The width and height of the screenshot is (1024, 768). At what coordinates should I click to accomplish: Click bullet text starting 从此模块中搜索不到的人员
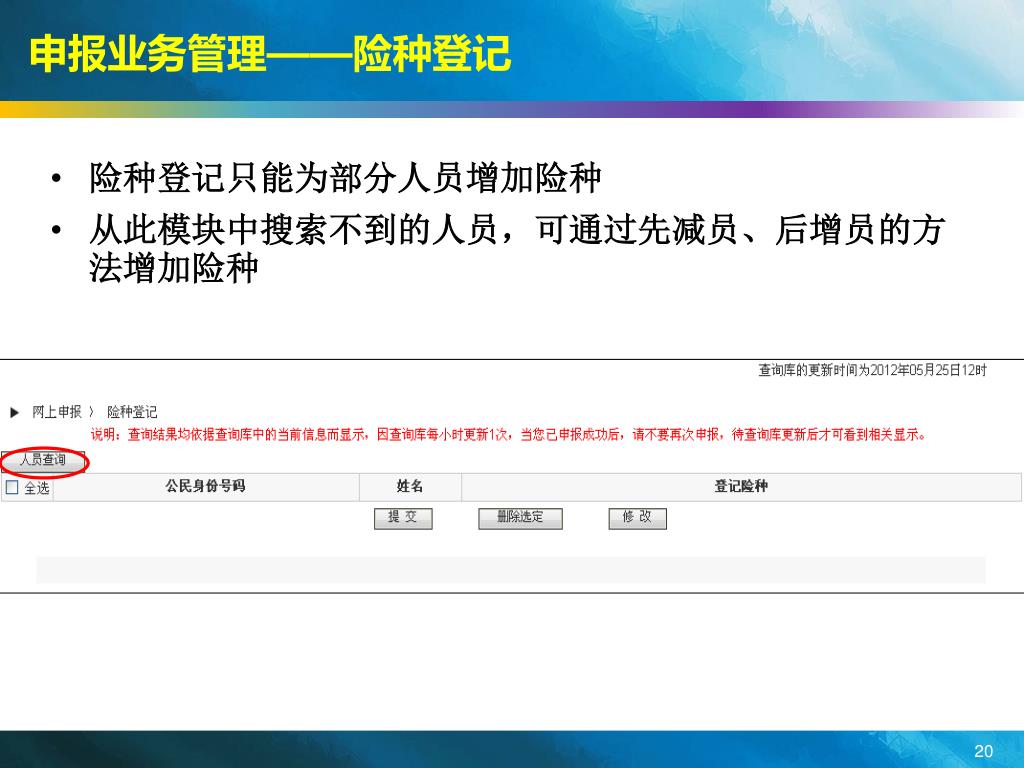point(517,249)
